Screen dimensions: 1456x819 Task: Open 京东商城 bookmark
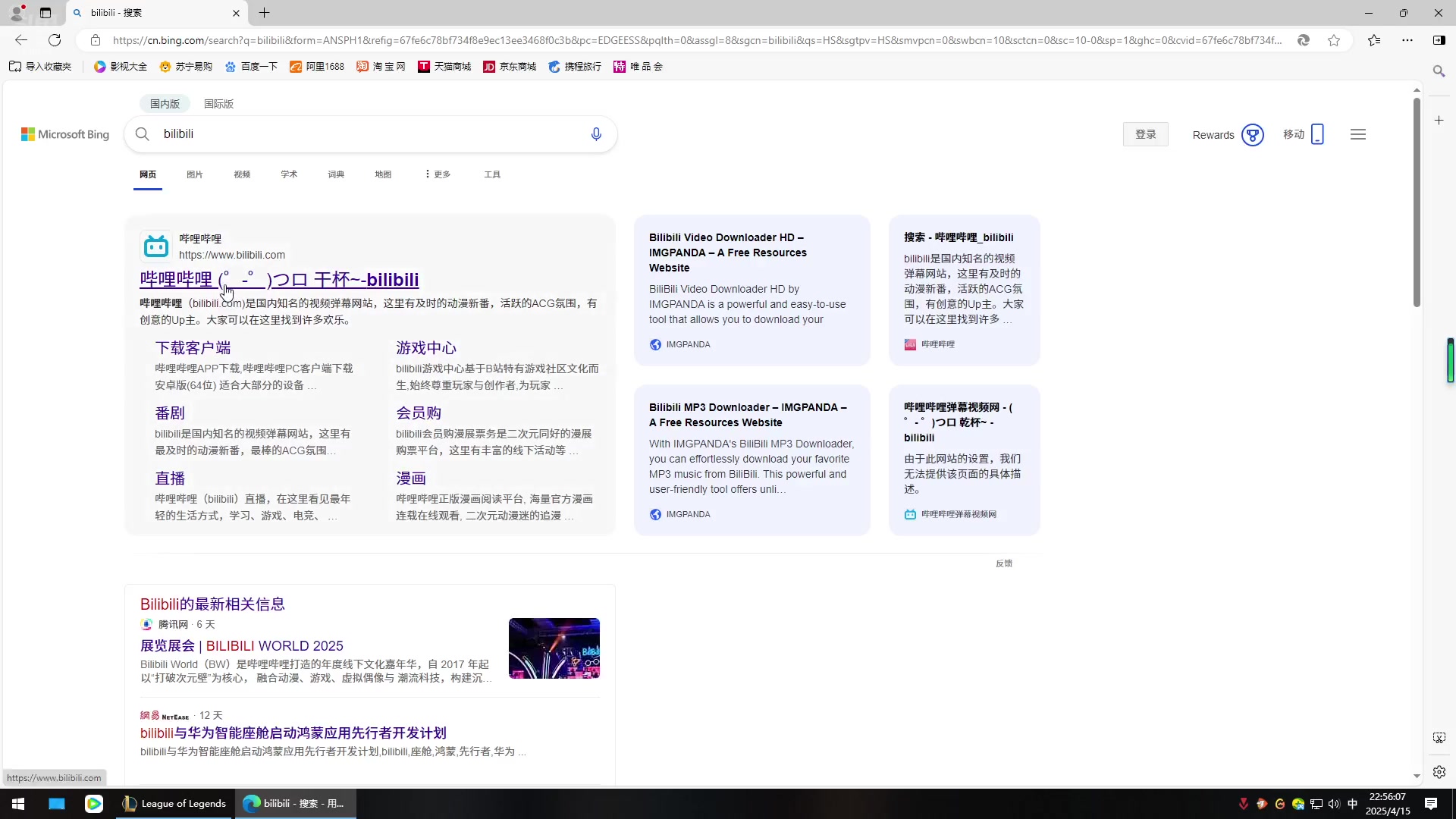point(510,67)
